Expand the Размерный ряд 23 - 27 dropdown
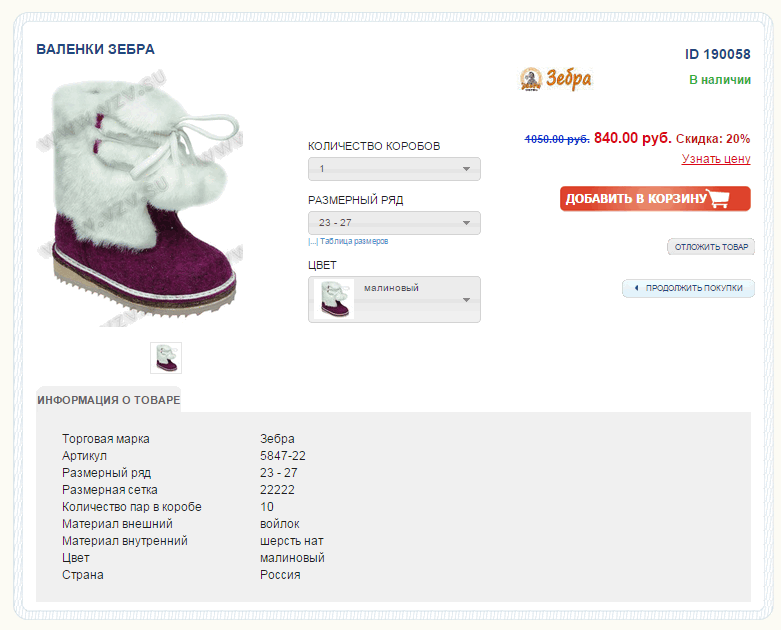The height and width of the screenshot is (630, 781). click(394, 223)
